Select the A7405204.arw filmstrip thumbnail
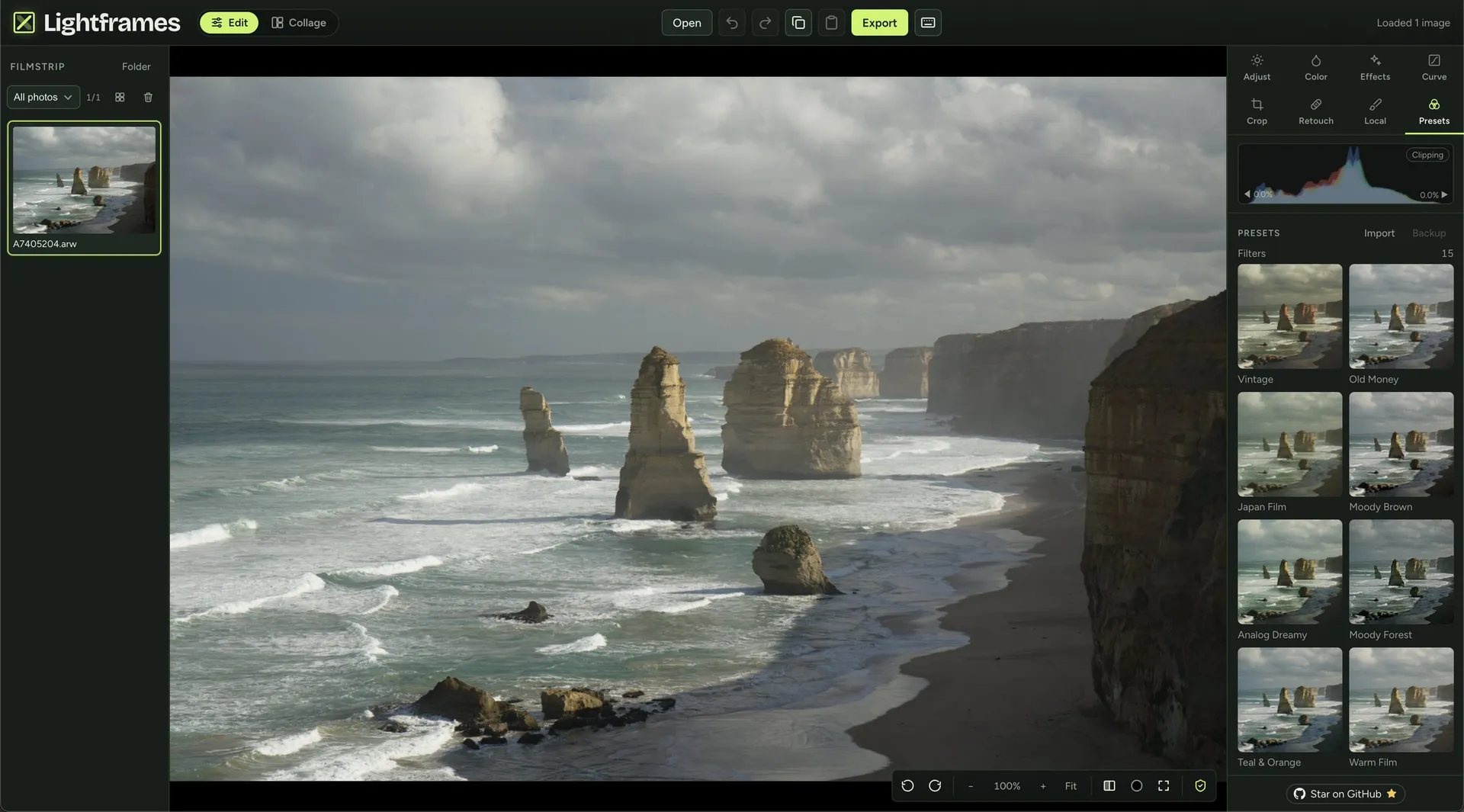The height and width of the screenshot is (812, 1464). 84,188
